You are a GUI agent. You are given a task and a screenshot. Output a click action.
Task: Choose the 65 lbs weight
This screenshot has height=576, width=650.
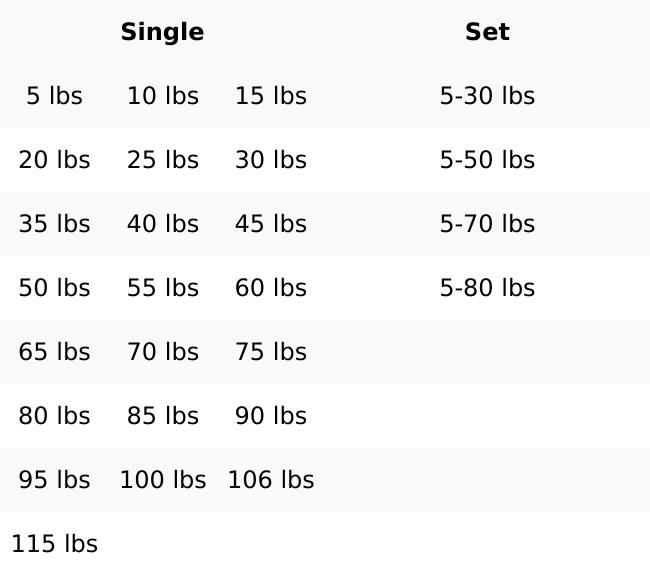(x=54, y=352)
